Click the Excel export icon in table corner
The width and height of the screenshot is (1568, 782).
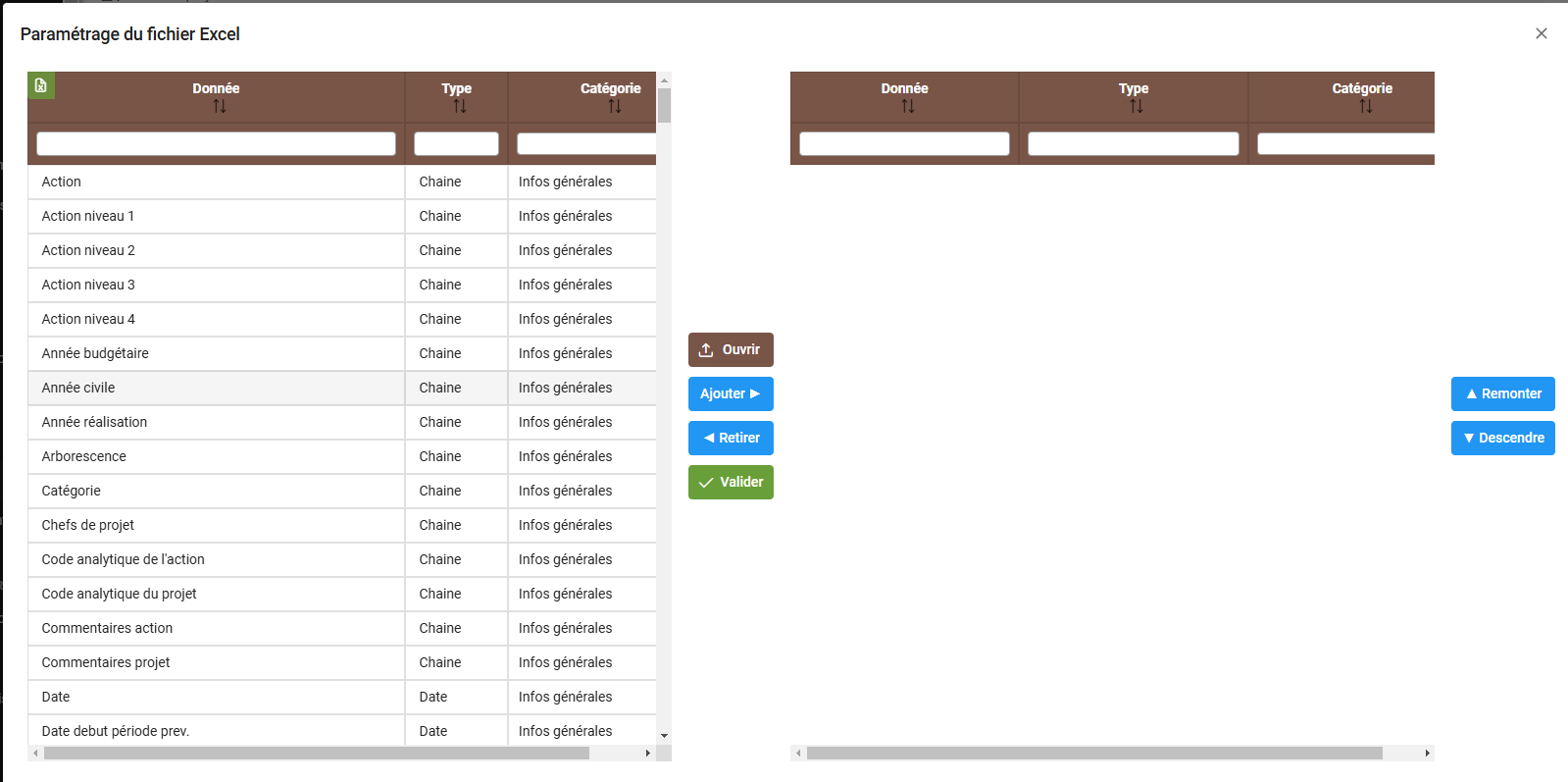(x=41, y=85)
